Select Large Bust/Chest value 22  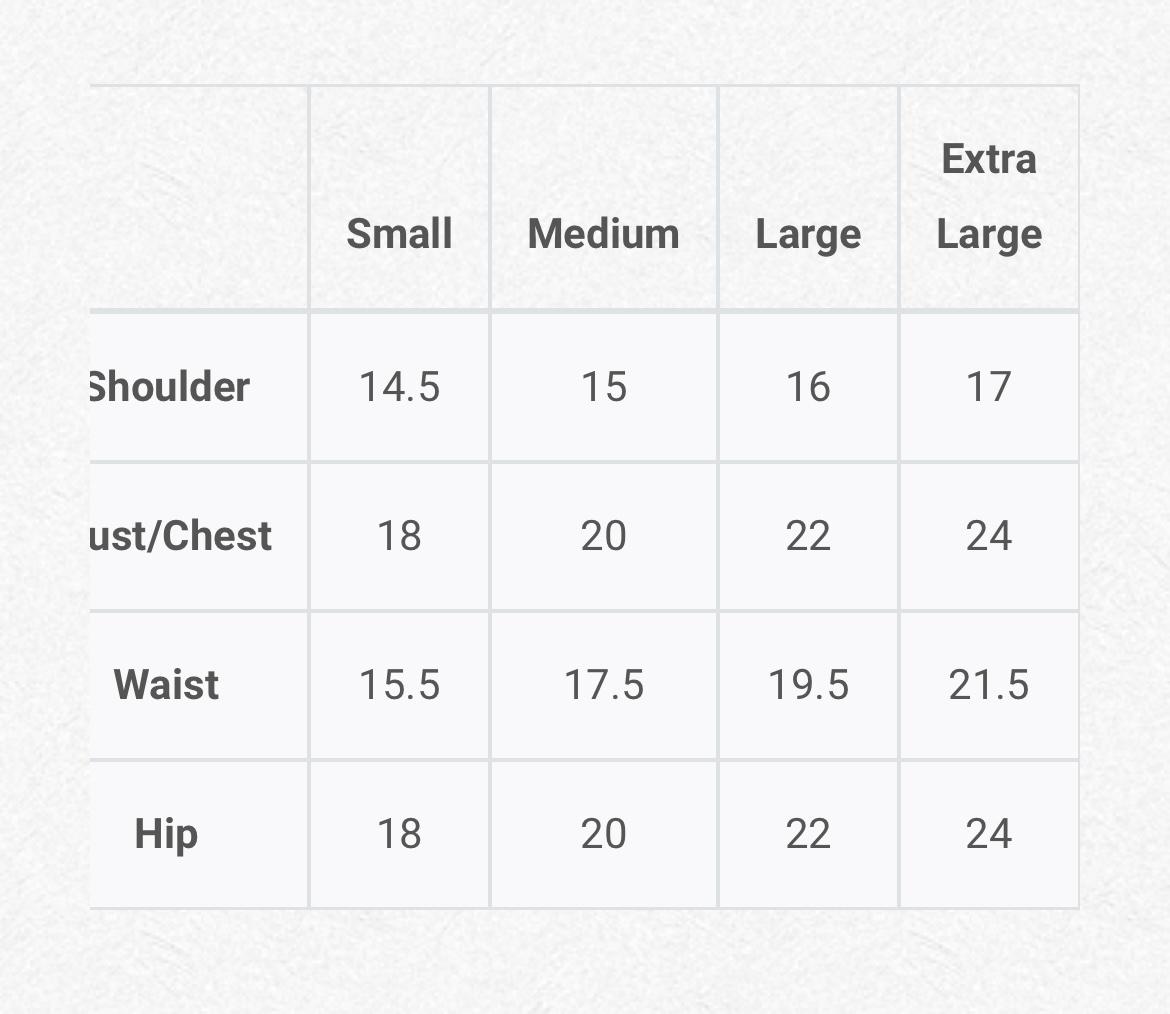click(x=808, y=536)
